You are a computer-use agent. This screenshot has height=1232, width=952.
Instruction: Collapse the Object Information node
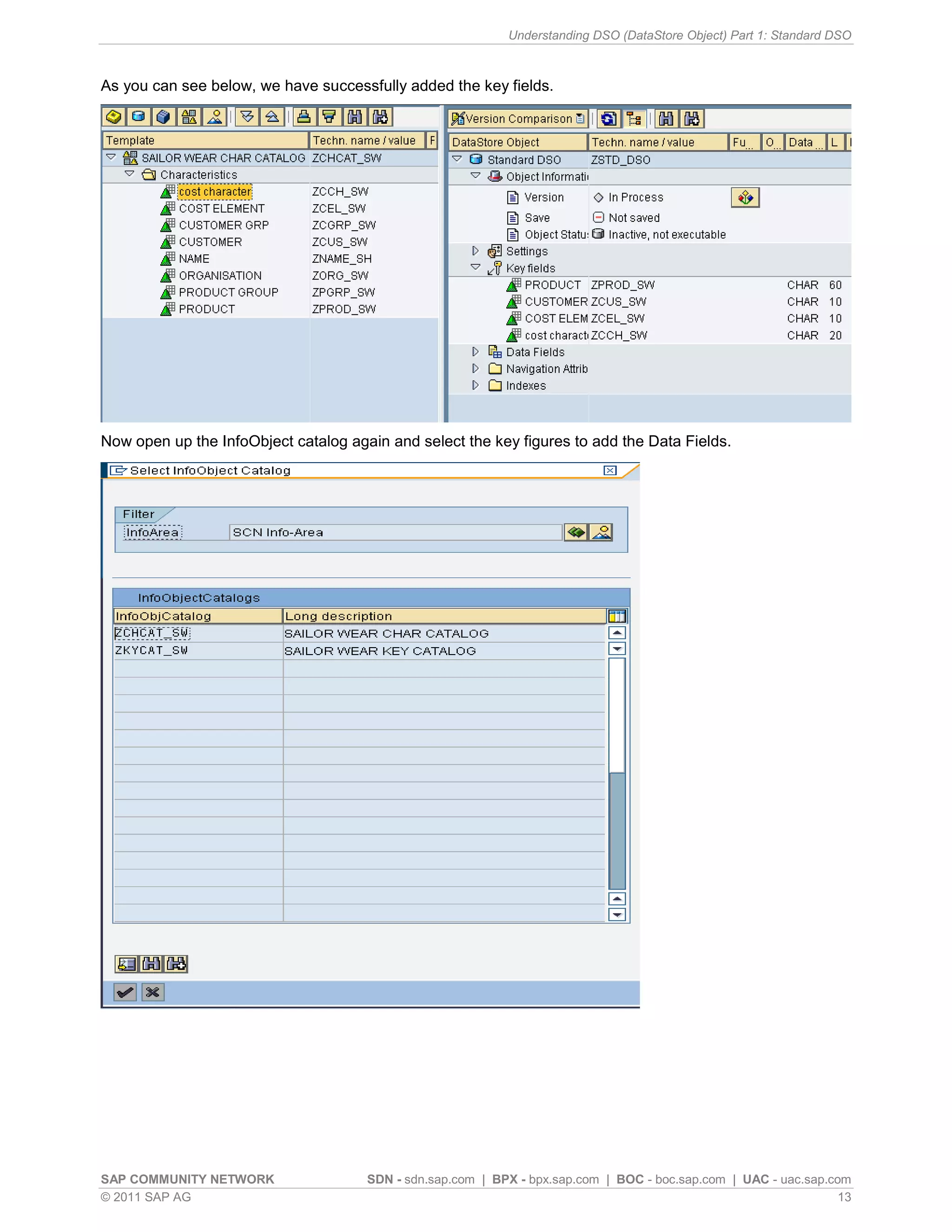[x=476, y=176]
